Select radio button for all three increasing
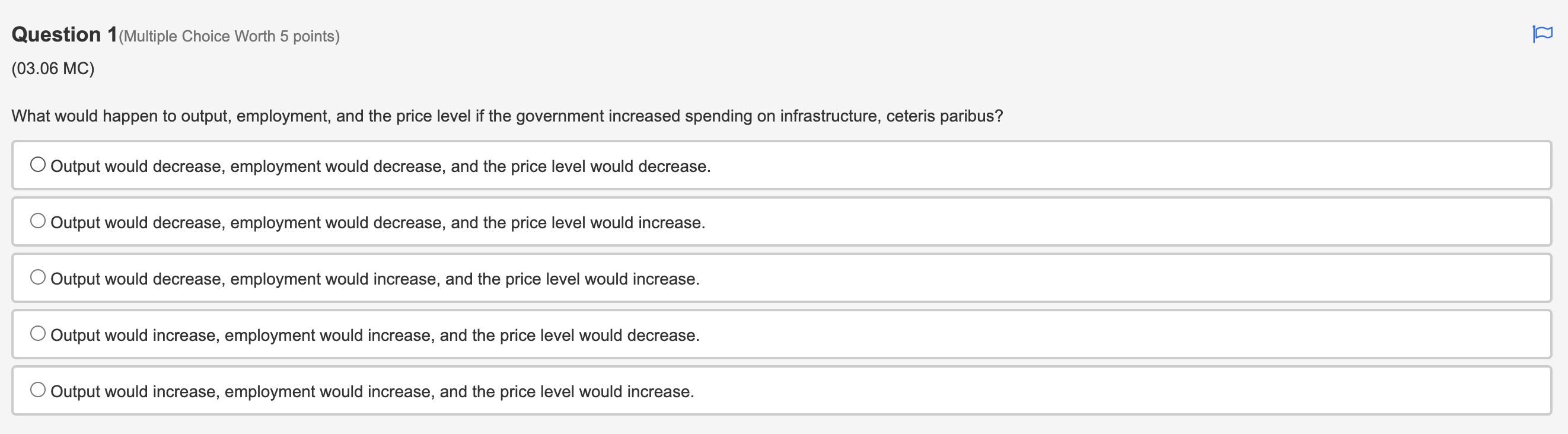 tap(38, 390)
